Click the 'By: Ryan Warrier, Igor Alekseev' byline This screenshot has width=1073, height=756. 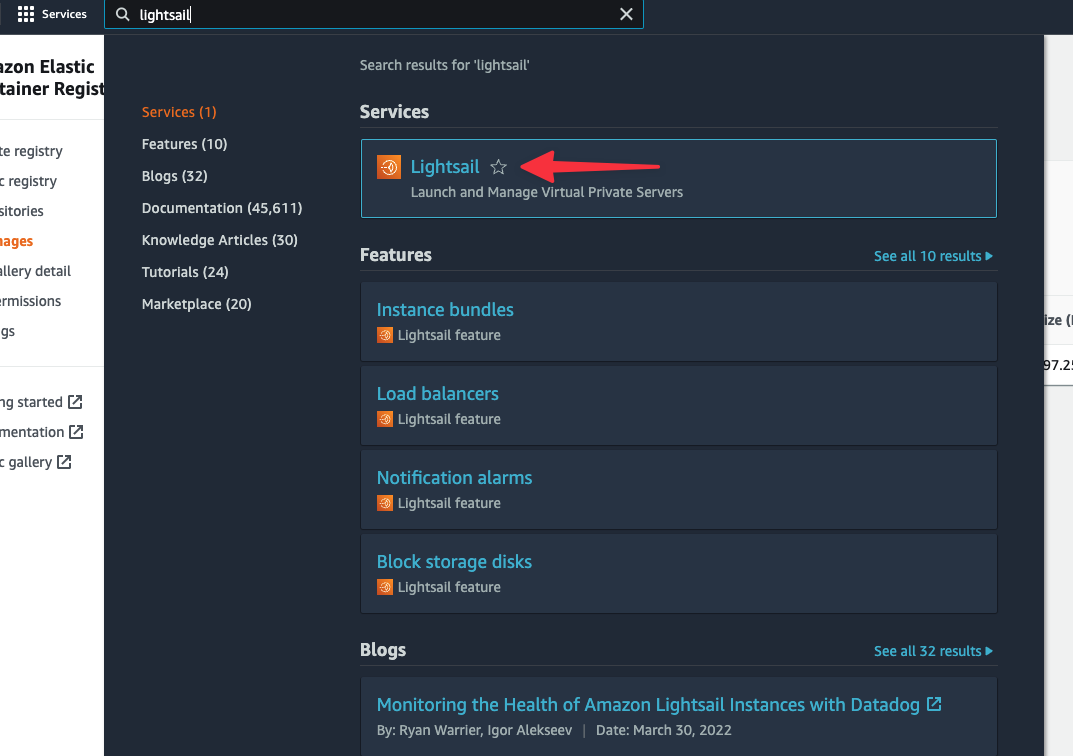[474, 731]
